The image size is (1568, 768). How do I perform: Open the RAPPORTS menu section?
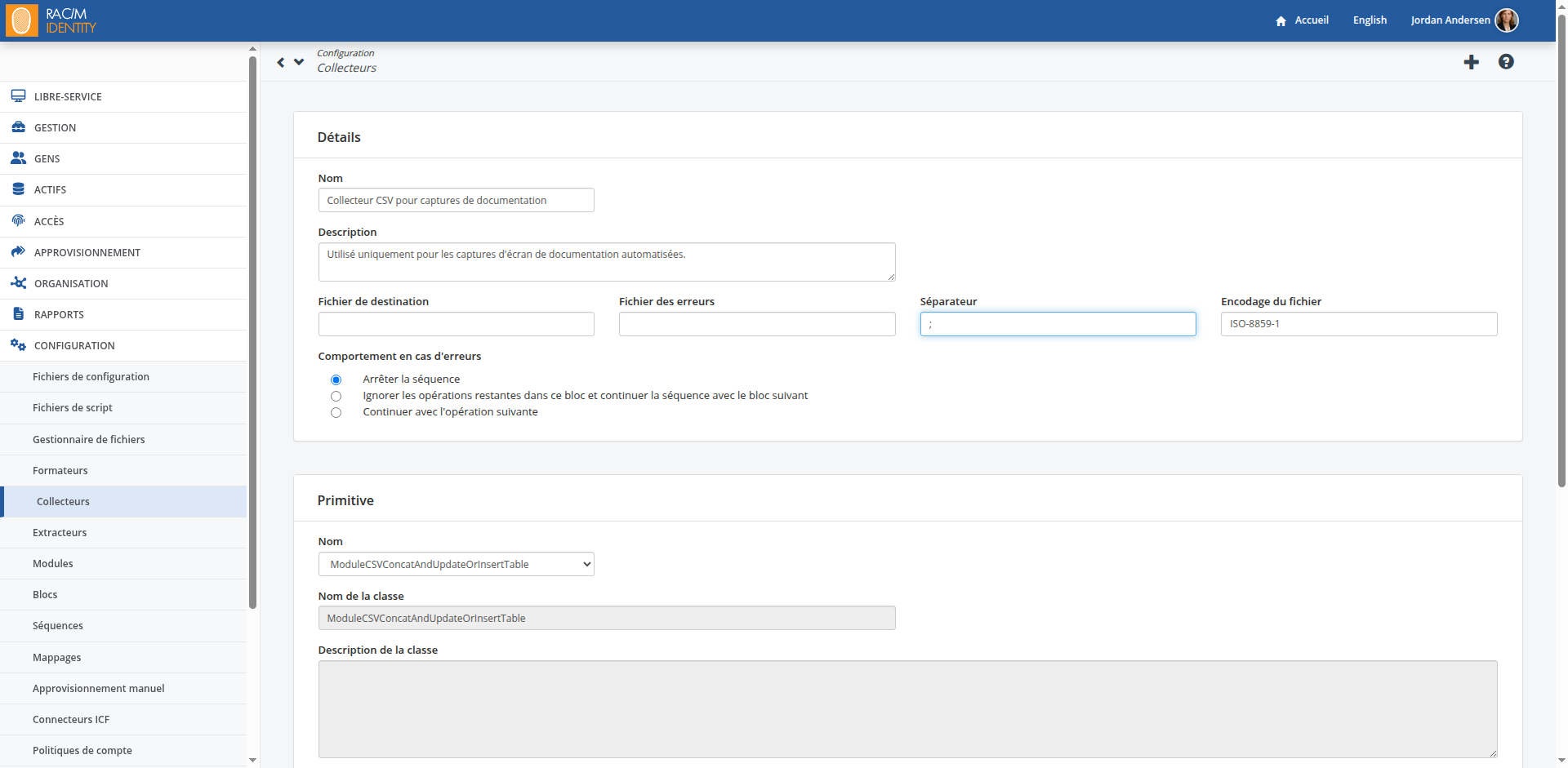(123, 314)
